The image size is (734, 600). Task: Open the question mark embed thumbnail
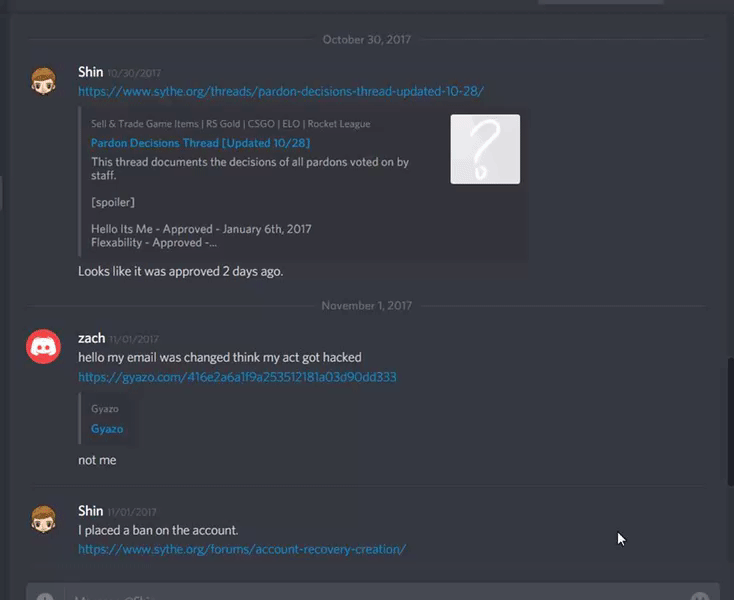[485, 149]
